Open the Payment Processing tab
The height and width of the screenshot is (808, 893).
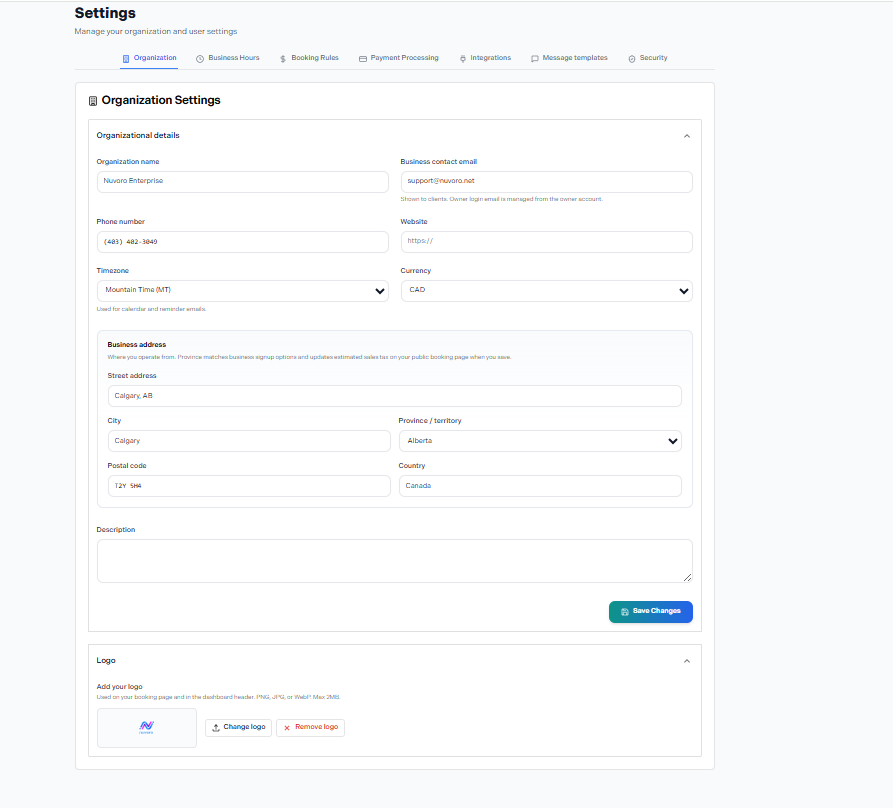(399, 58)
